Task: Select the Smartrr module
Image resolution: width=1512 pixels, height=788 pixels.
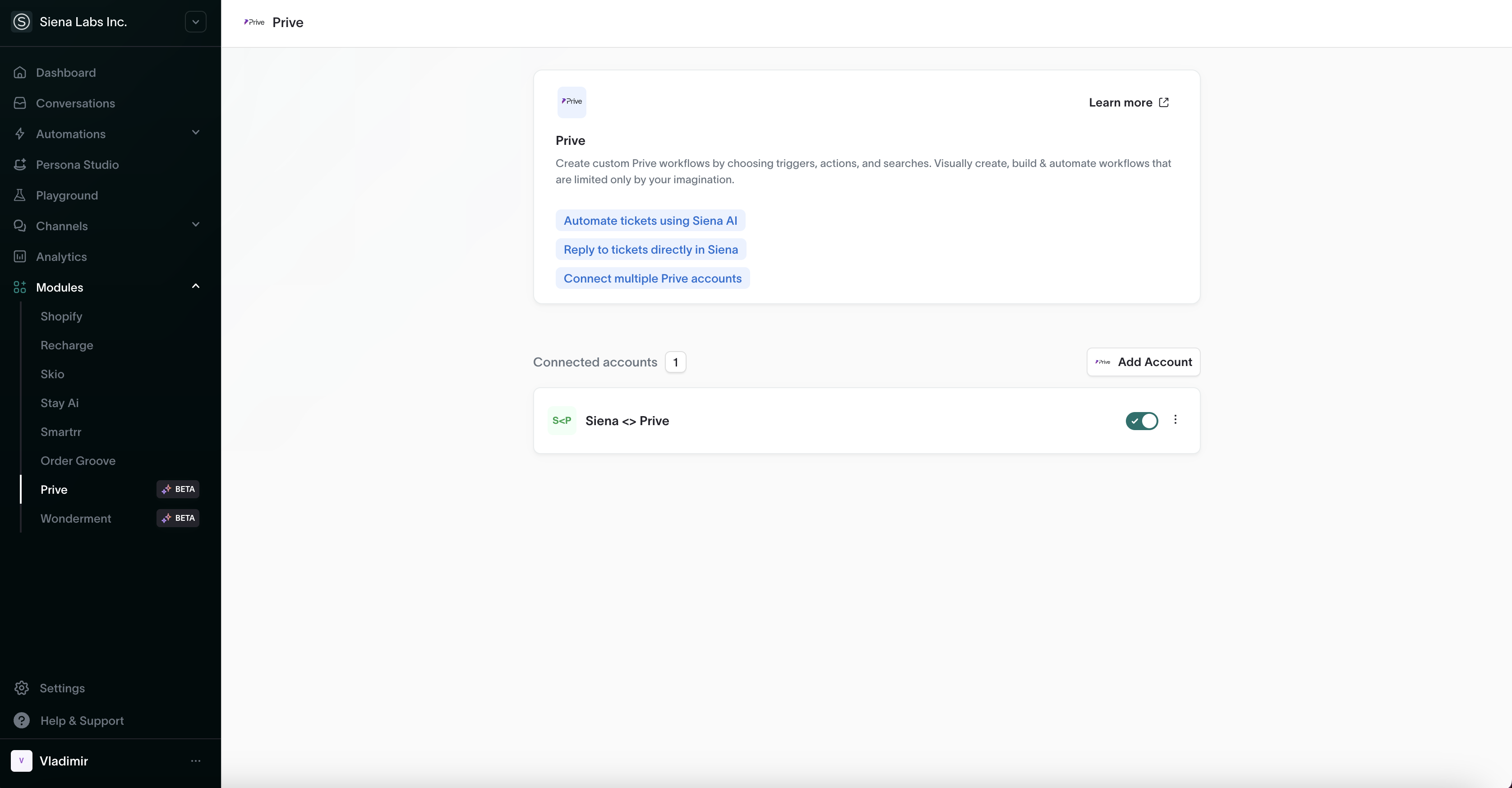Action: click(60, 431)
